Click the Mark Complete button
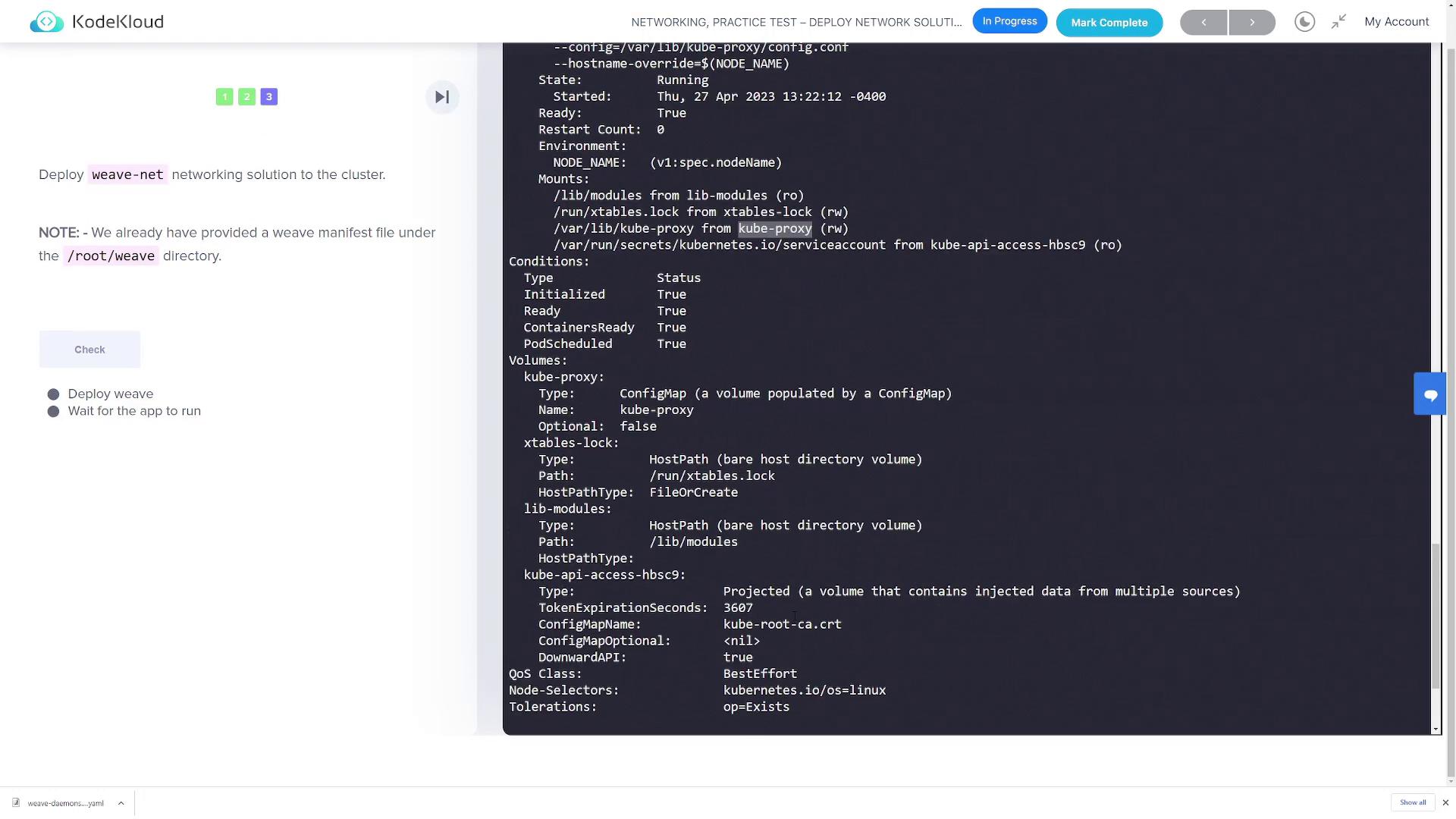The width and height of the screenshot is (1456, 819). 1109,23
